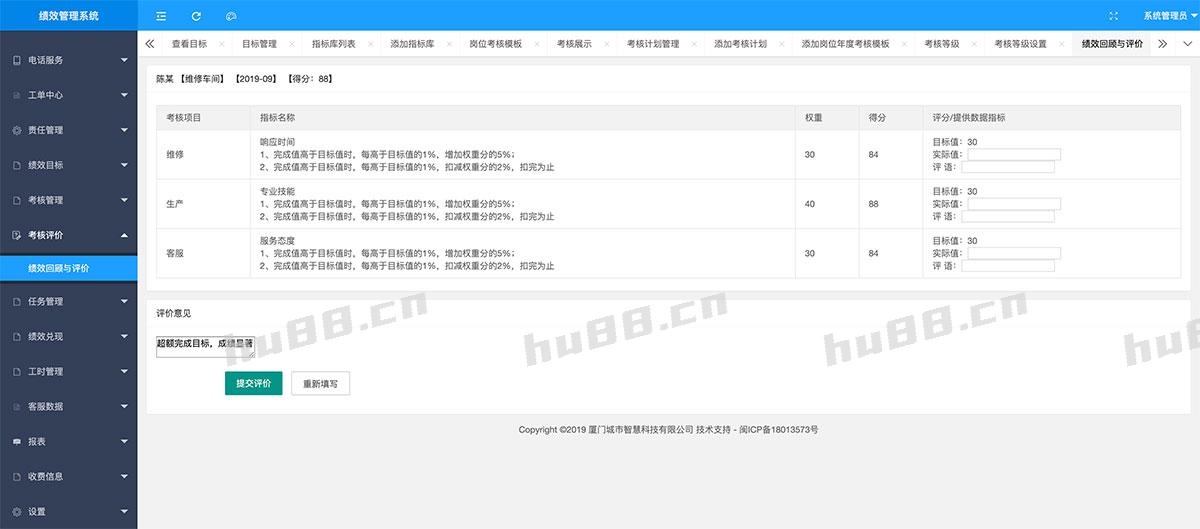1200x529 pixels.
Task: Click the 绩效目标 sidebar icon
Action: tap(16, 165)
